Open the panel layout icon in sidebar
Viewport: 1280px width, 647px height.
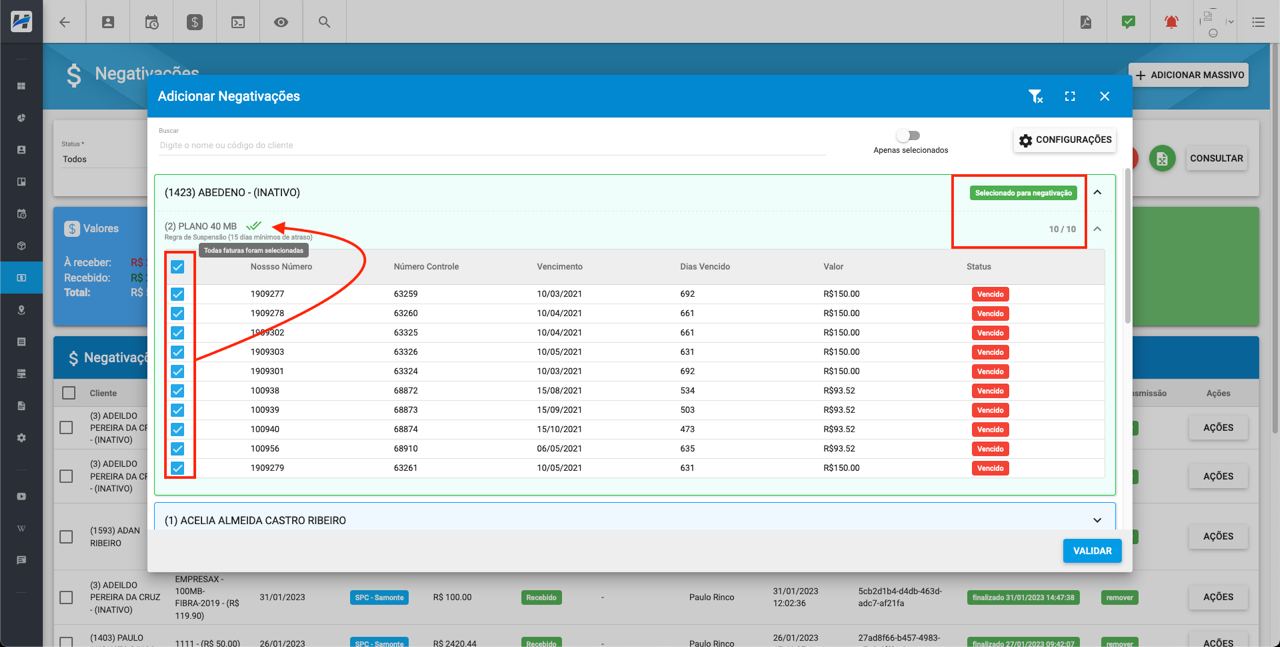tap(21, 182)
